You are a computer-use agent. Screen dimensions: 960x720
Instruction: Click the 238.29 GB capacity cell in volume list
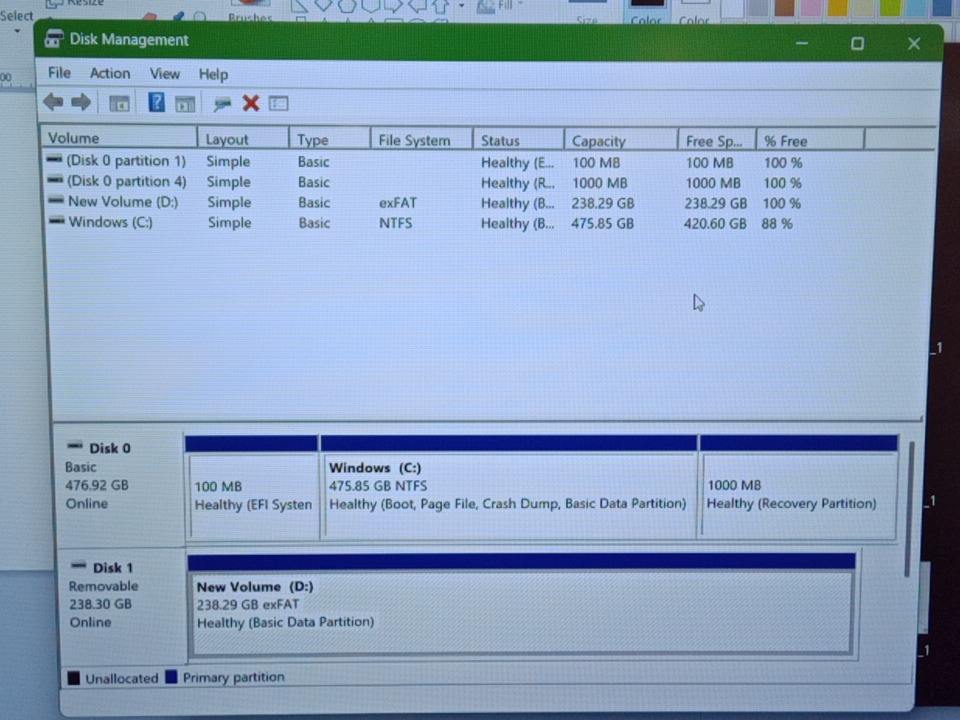coord(602,203)
